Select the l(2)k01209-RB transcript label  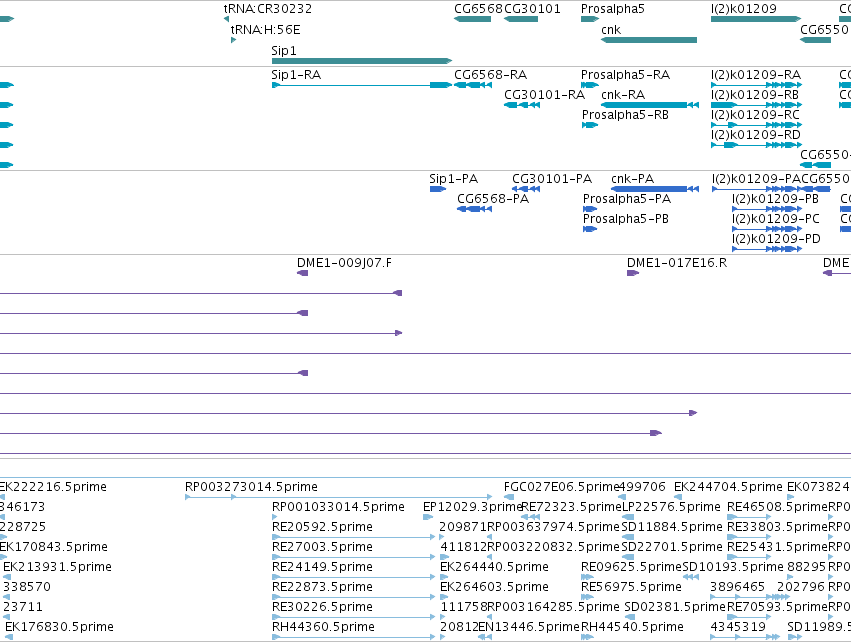coord(755,94)
